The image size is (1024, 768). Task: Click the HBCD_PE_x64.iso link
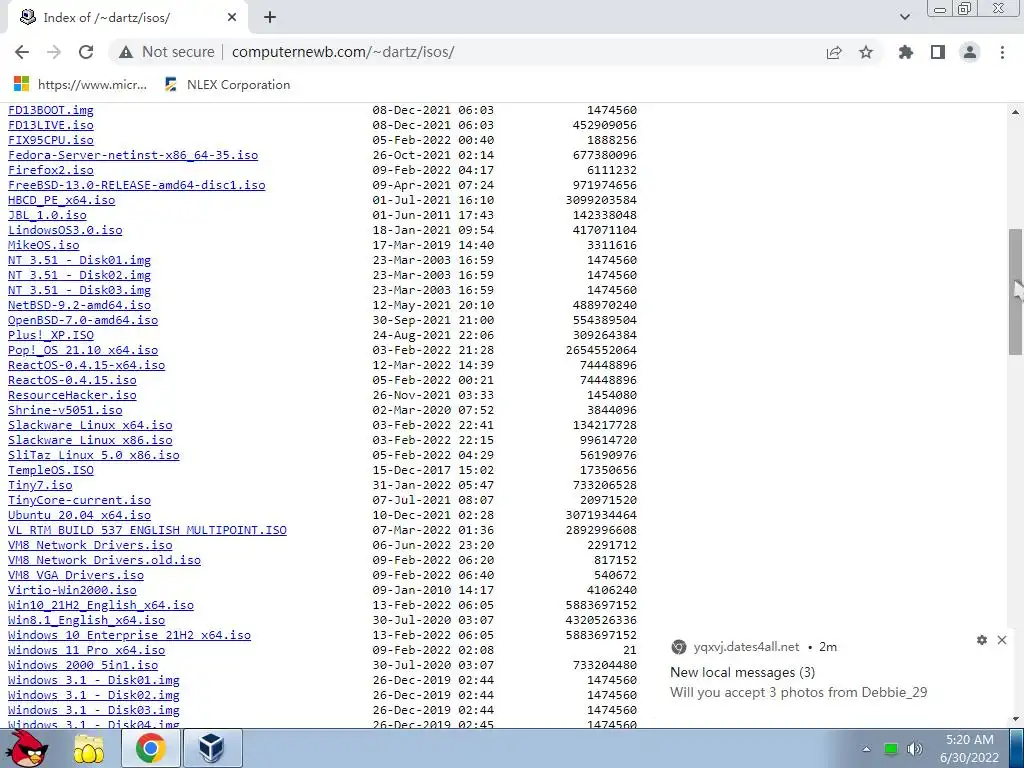pyautogui.click(x=61, y=200)
